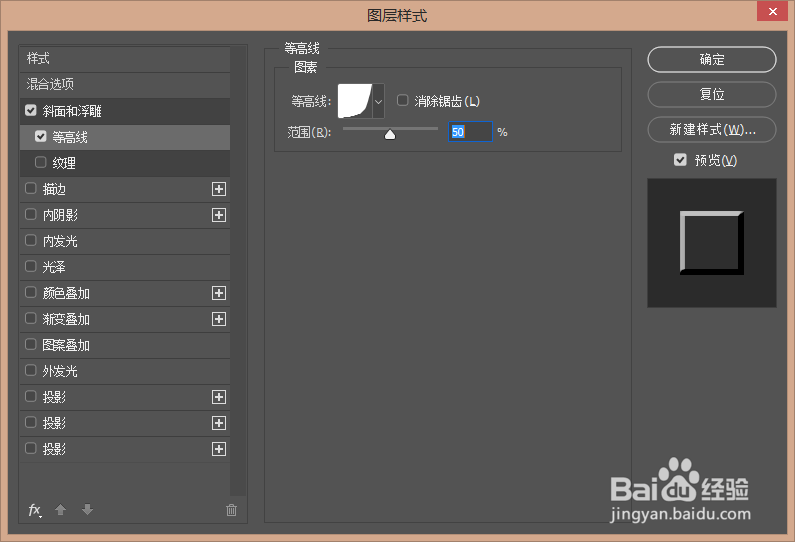Image resolution: width=795 pixels, height=542 pixels.
Task: Enable the 图案叠加 checkbox
Action: [31, 345]
